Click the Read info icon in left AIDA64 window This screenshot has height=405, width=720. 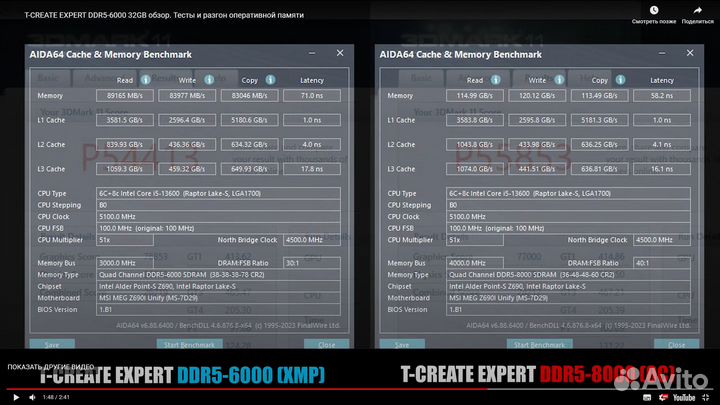146,80
